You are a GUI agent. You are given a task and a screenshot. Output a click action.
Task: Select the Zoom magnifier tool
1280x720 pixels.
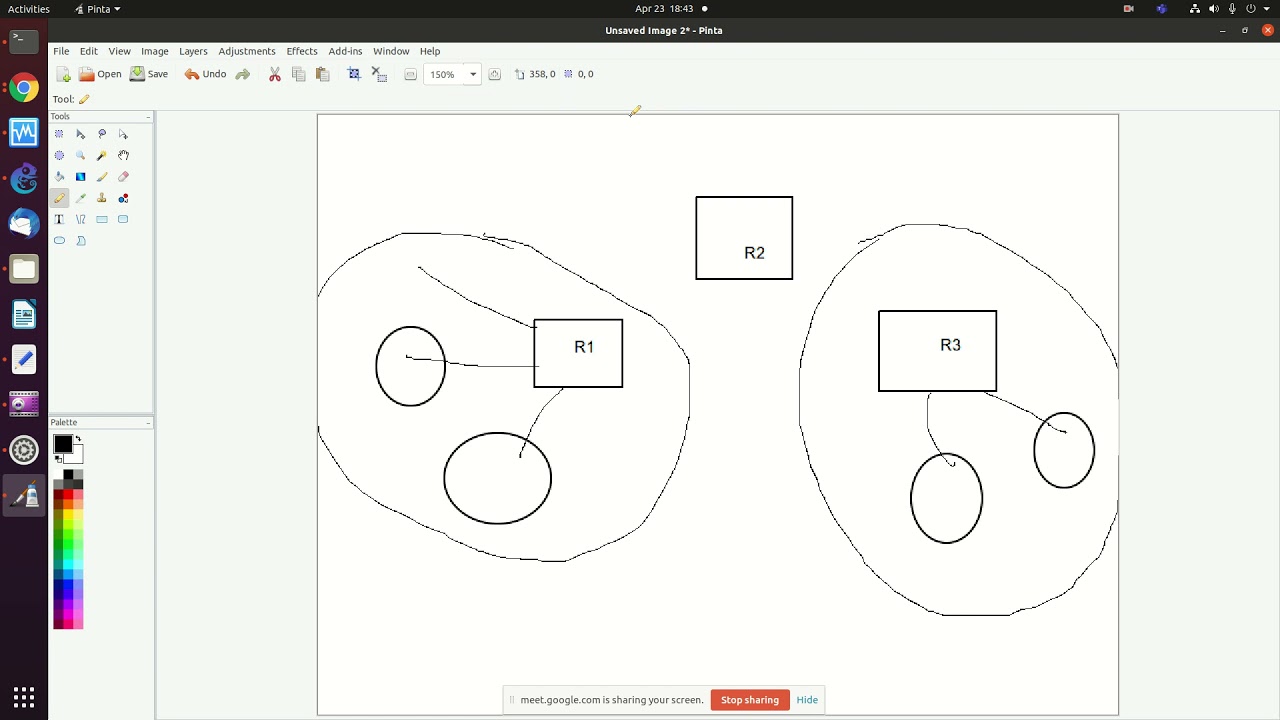tap(80, 155)
